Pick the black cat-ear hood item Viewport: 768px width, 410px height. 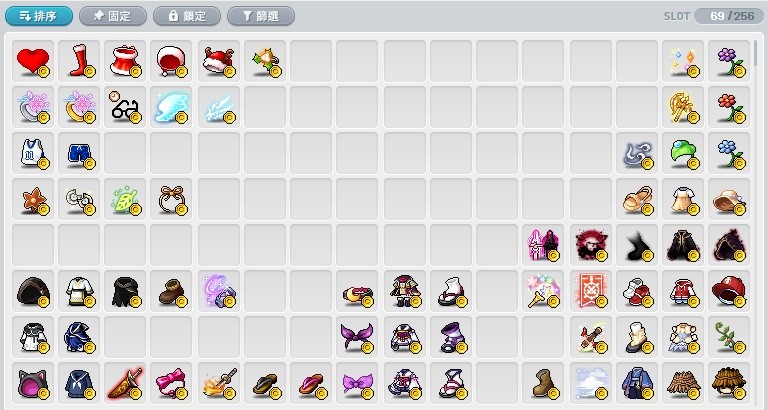point(32,383)
